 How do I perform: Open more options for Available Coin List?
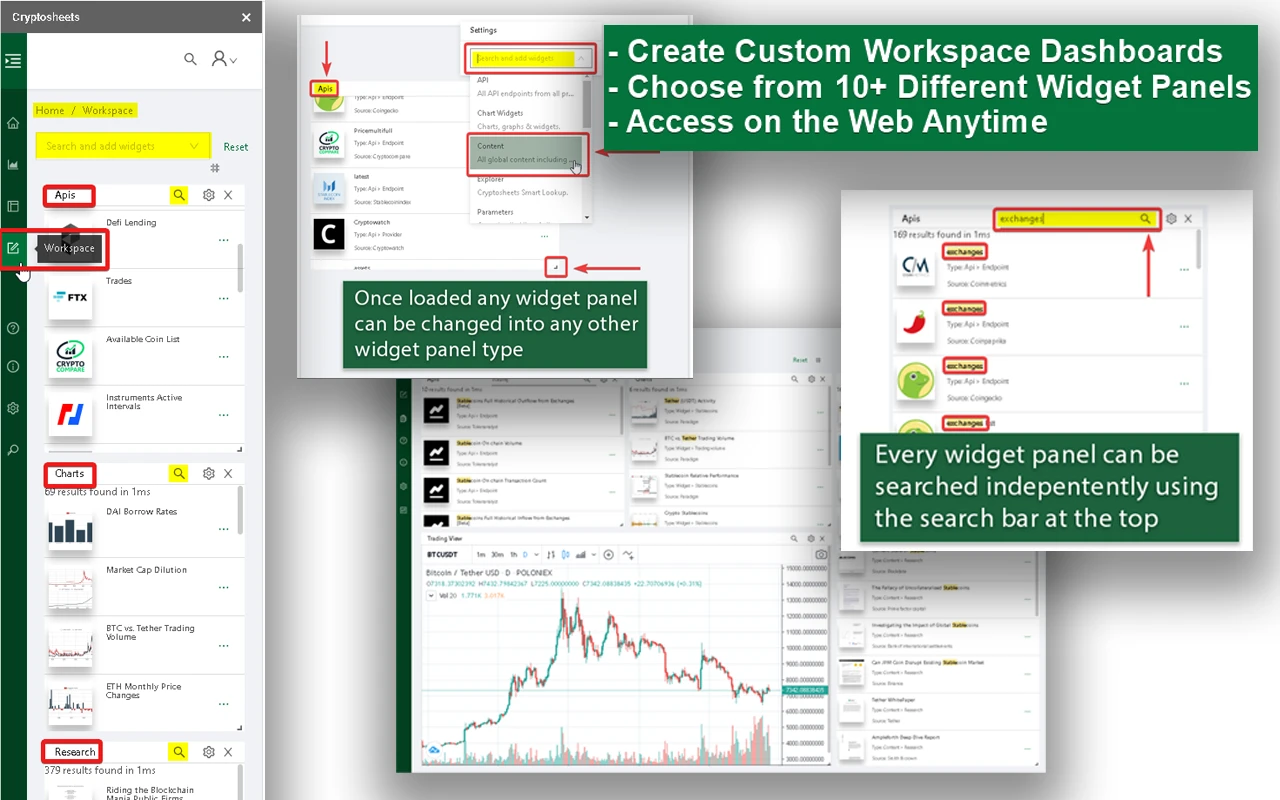(224, 357)
